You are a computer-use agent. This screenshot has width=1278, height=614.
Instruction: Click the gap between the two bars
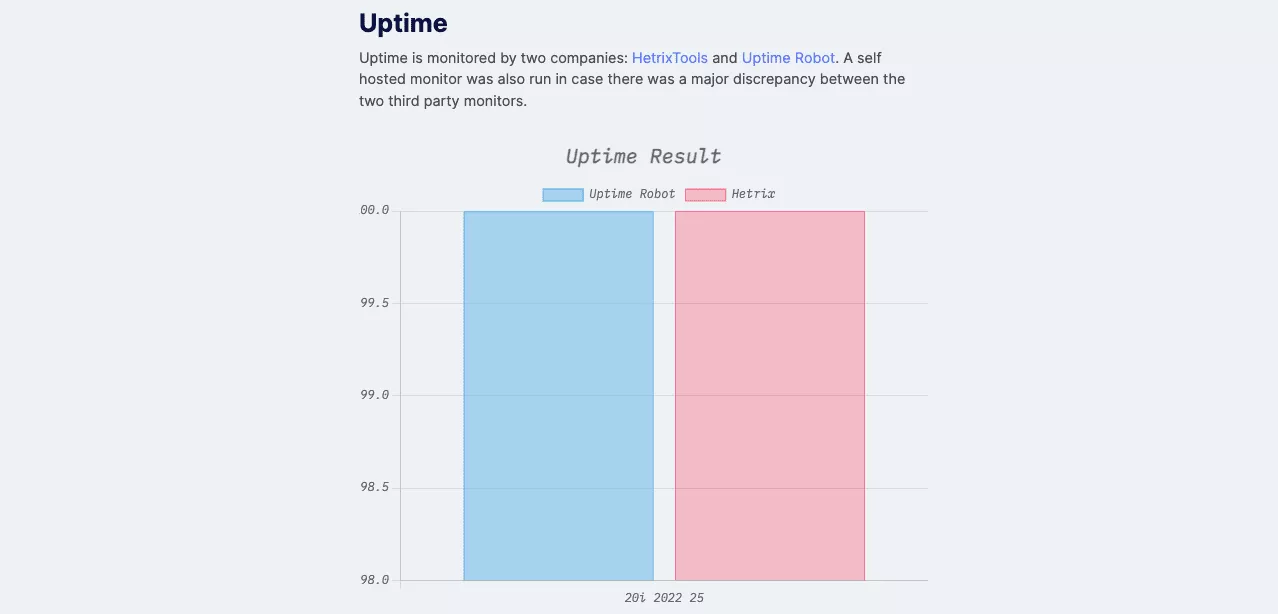tap(664, 395)
